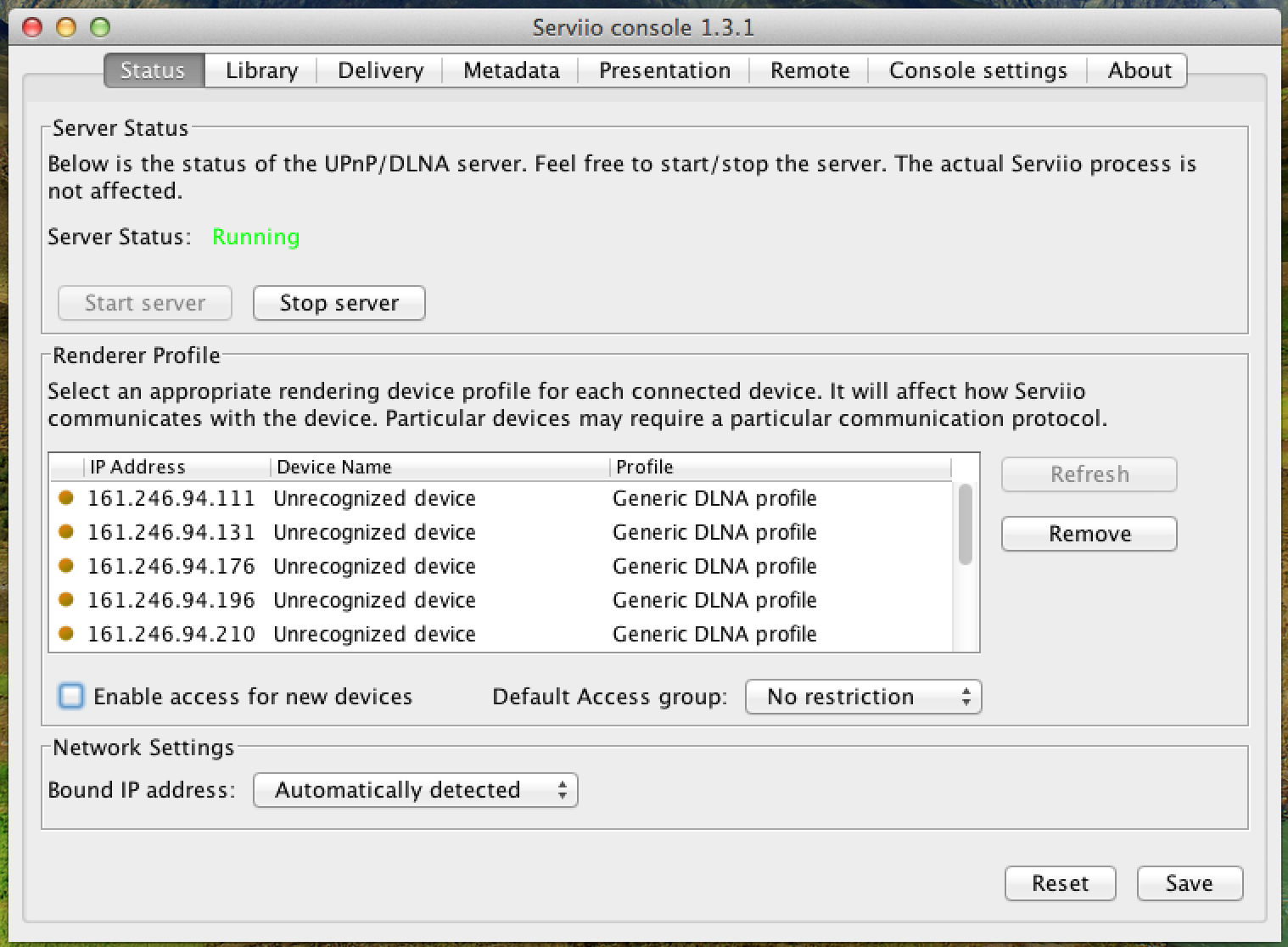Remove the selected renderer device
This screenshot has width=1288, height=947.
[x=1089, y=534]
